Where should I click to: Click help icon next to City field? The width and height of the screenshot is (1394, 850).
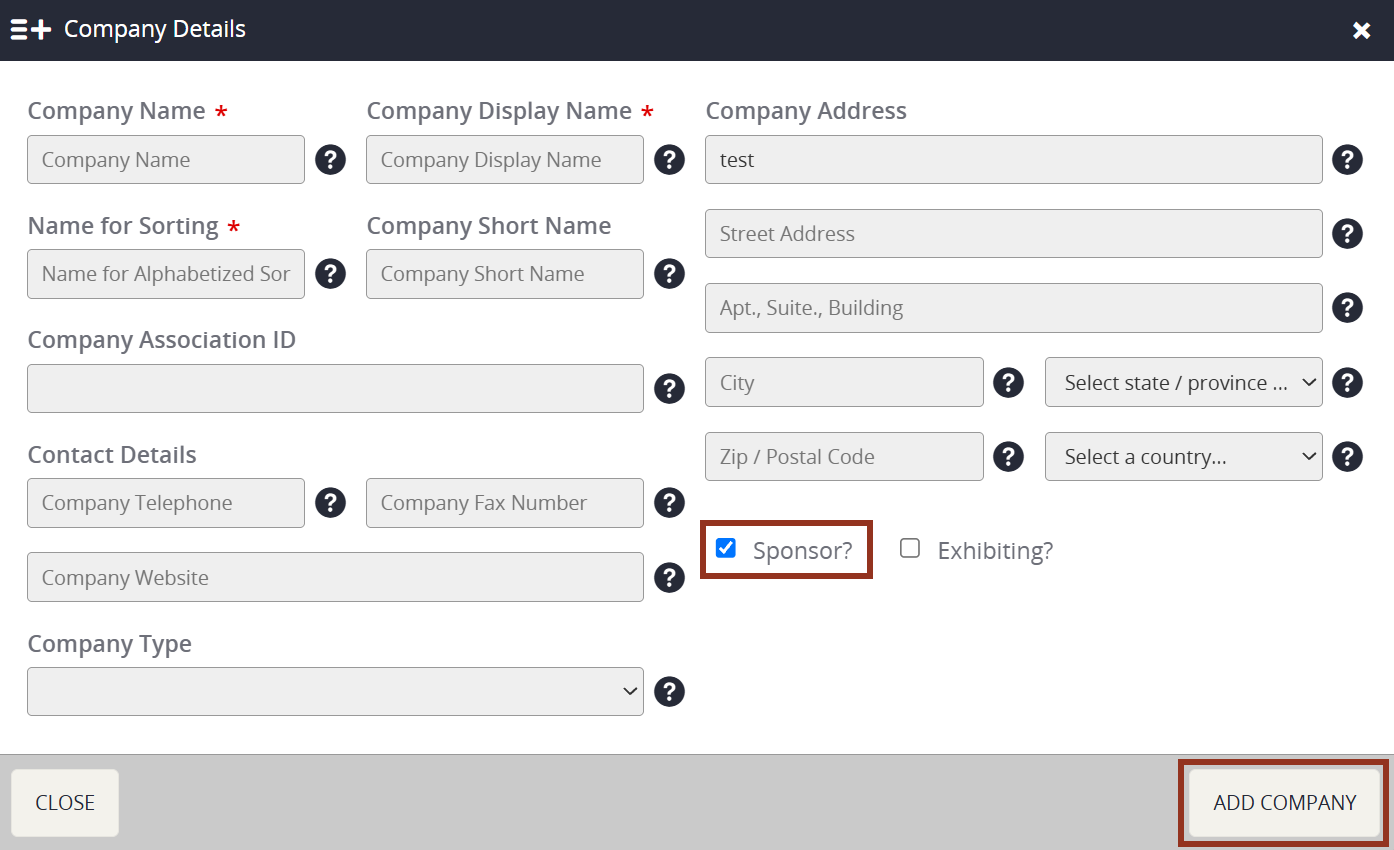tap(1008, 382)
